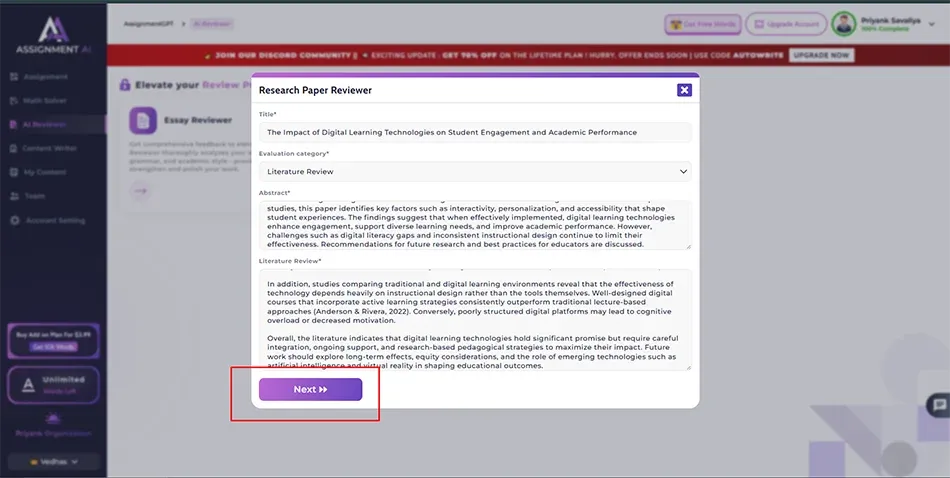This screenshot has height=478, width=950.
Task: Click the Assignment sidebar icon
Action: point(14,77)
